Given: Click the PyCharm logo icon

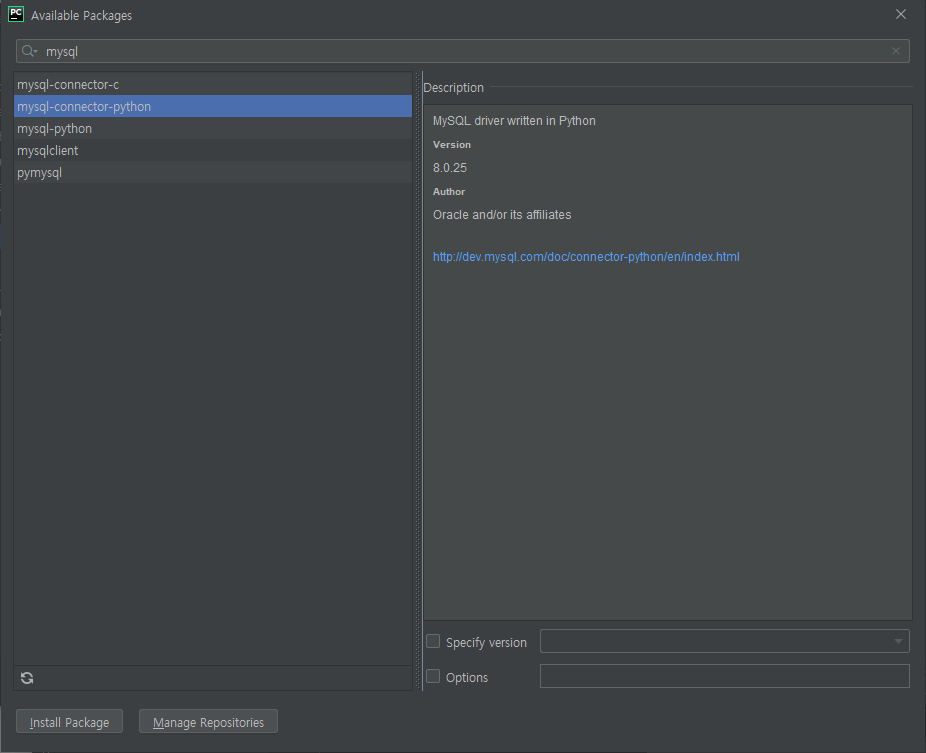Looking at the screenshot, I should pos(16,14).
